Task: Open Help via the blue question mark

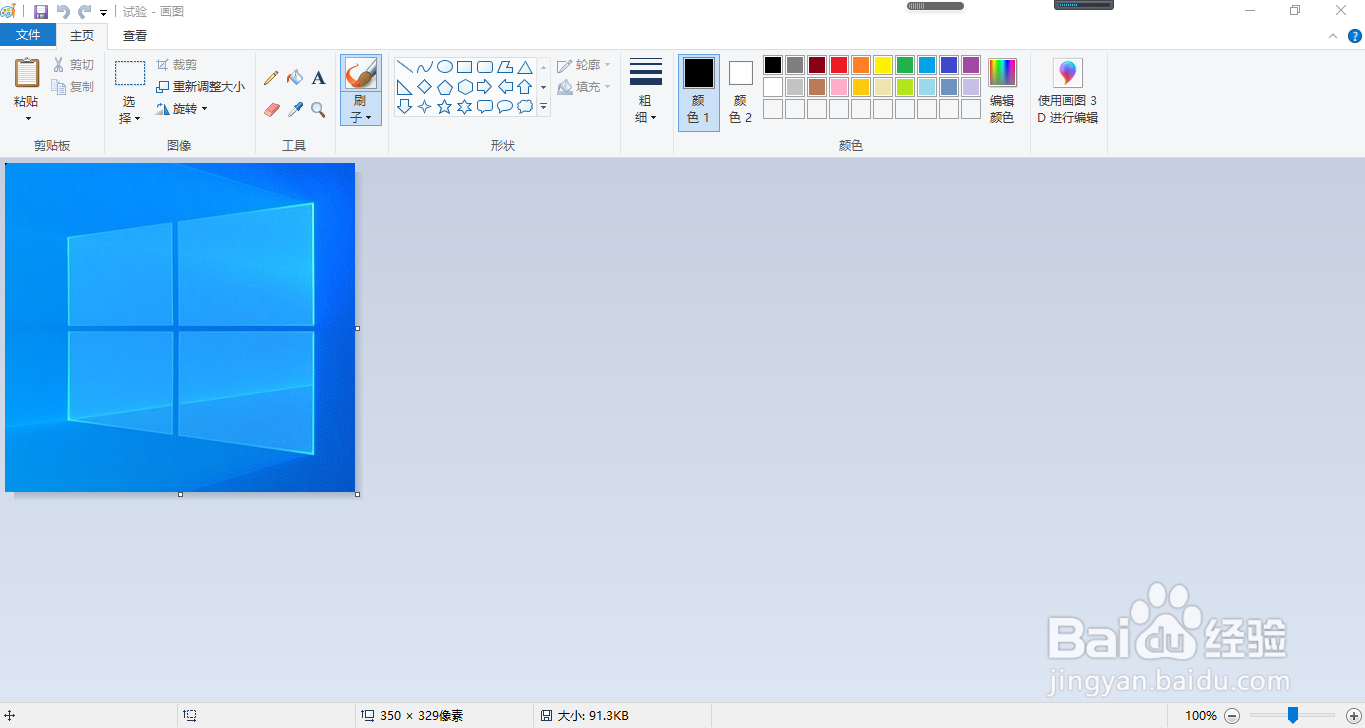Action: [x=1354, y=36]
